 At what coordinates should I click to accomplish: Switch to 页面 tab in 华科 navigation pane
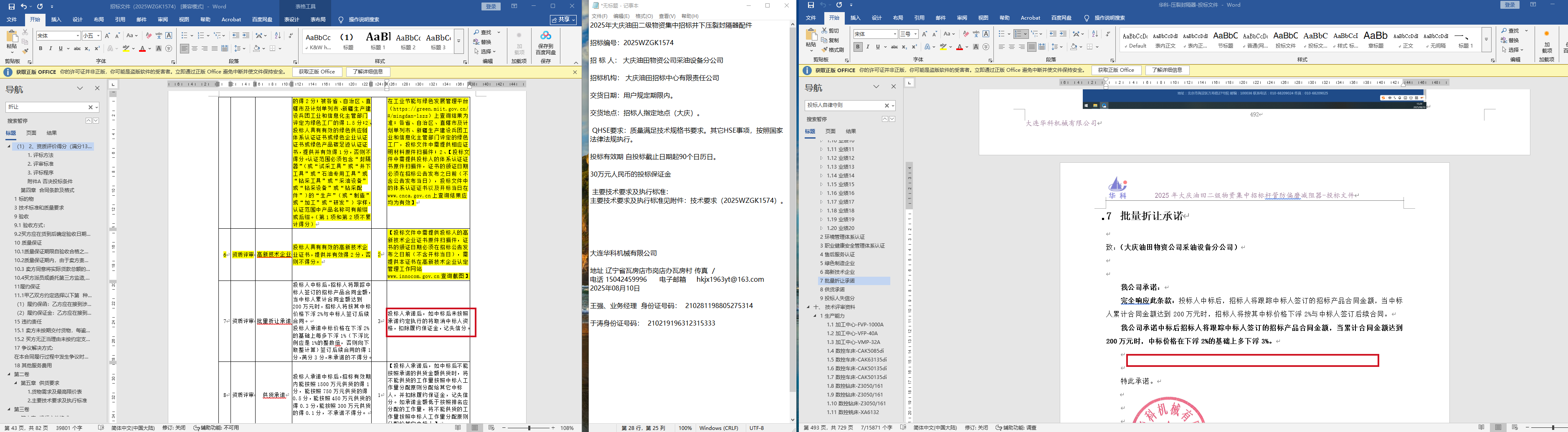[x=830, y=131]
